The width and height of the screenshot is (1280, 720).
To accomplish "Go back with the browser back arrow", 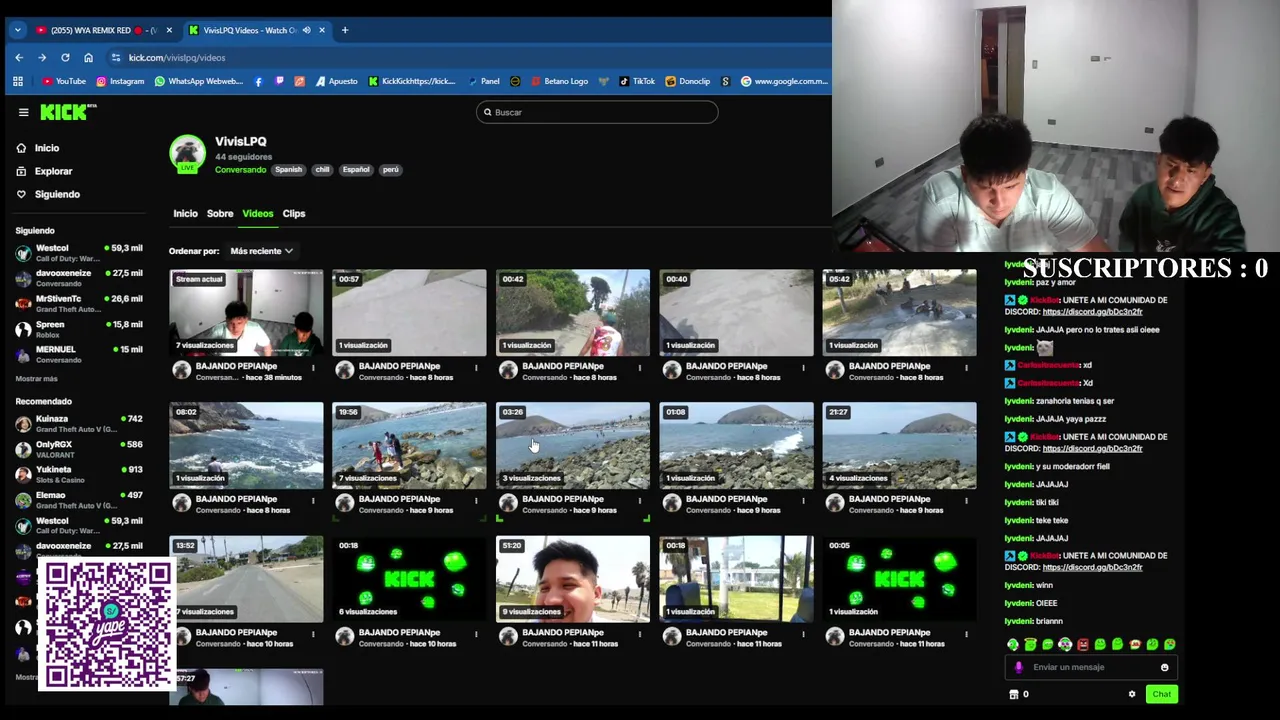I will (19, 57).
